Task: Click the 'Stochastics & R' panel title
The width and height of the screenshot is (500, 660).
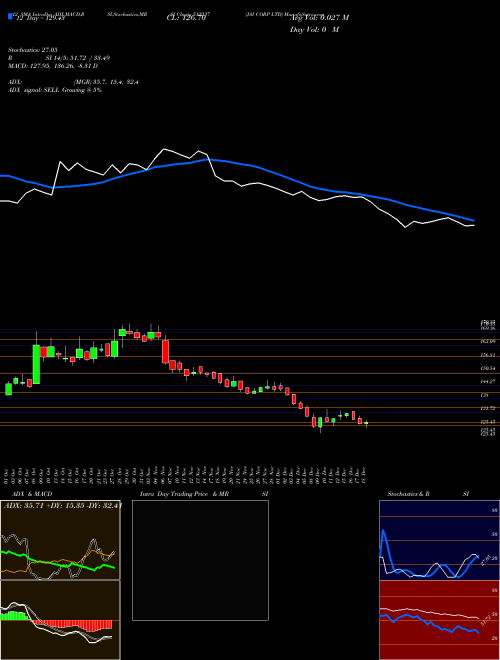Action: (408, 494)
